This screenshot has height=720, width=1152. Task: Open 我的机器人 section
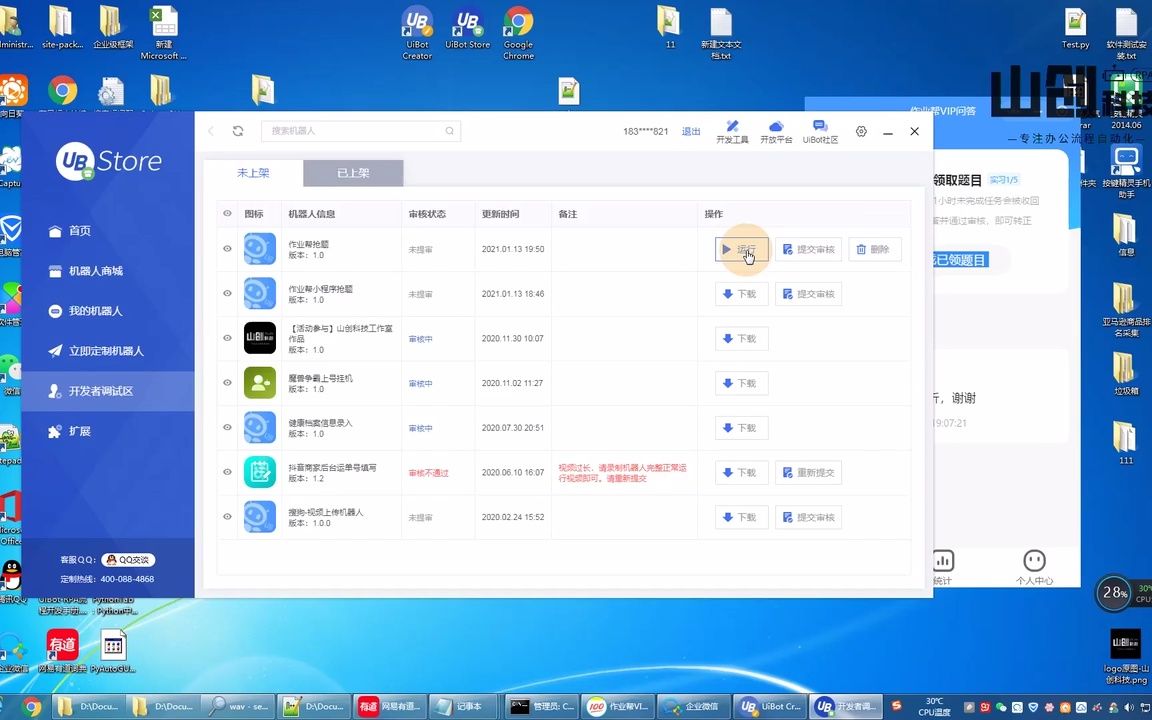click(94, 311)
